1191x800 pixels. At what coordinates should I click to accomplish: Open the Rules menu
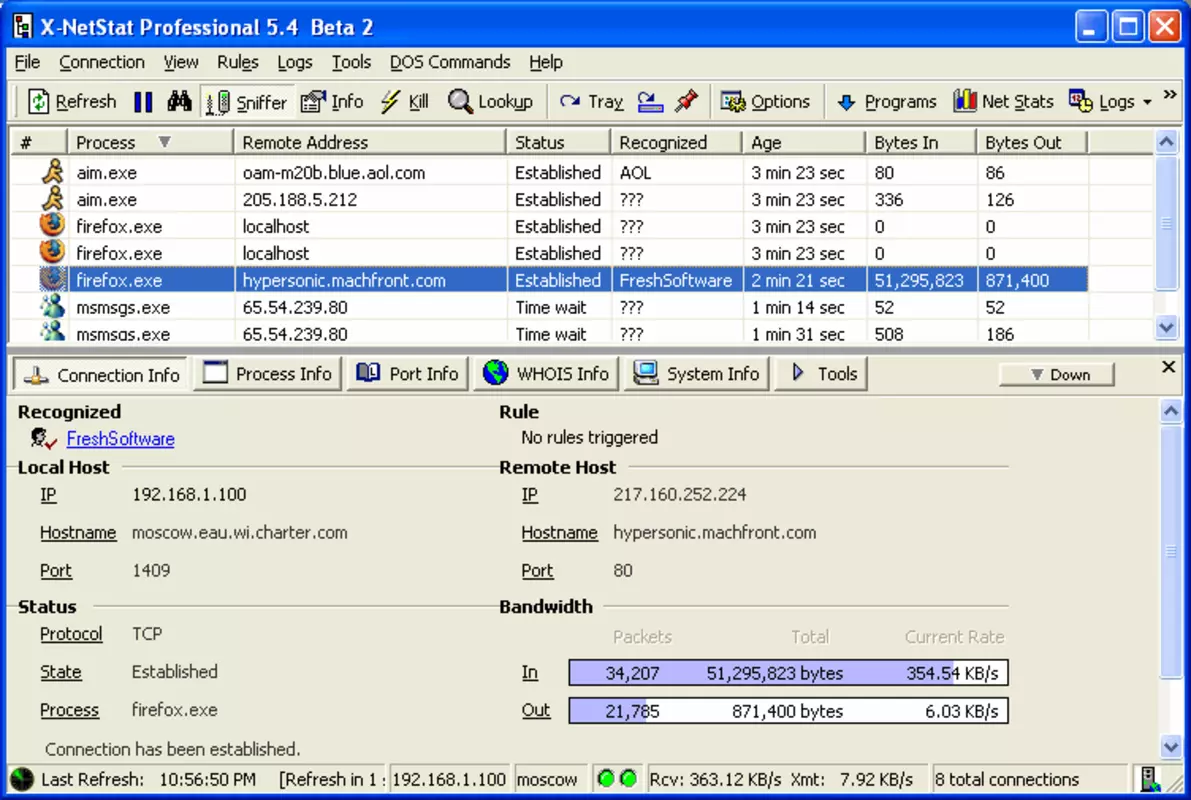[238, 62]
